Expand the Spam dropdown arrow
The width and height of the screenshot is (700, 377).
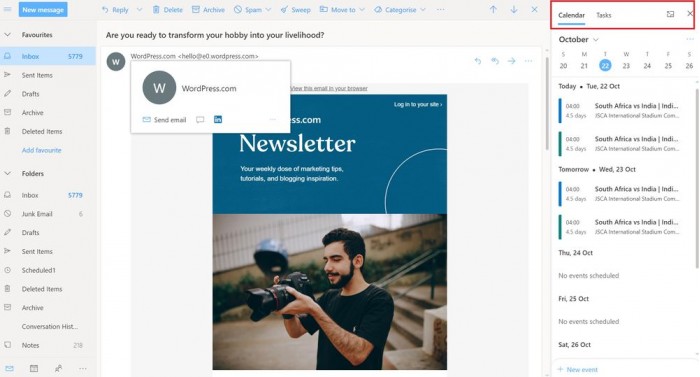pos(268,9)
